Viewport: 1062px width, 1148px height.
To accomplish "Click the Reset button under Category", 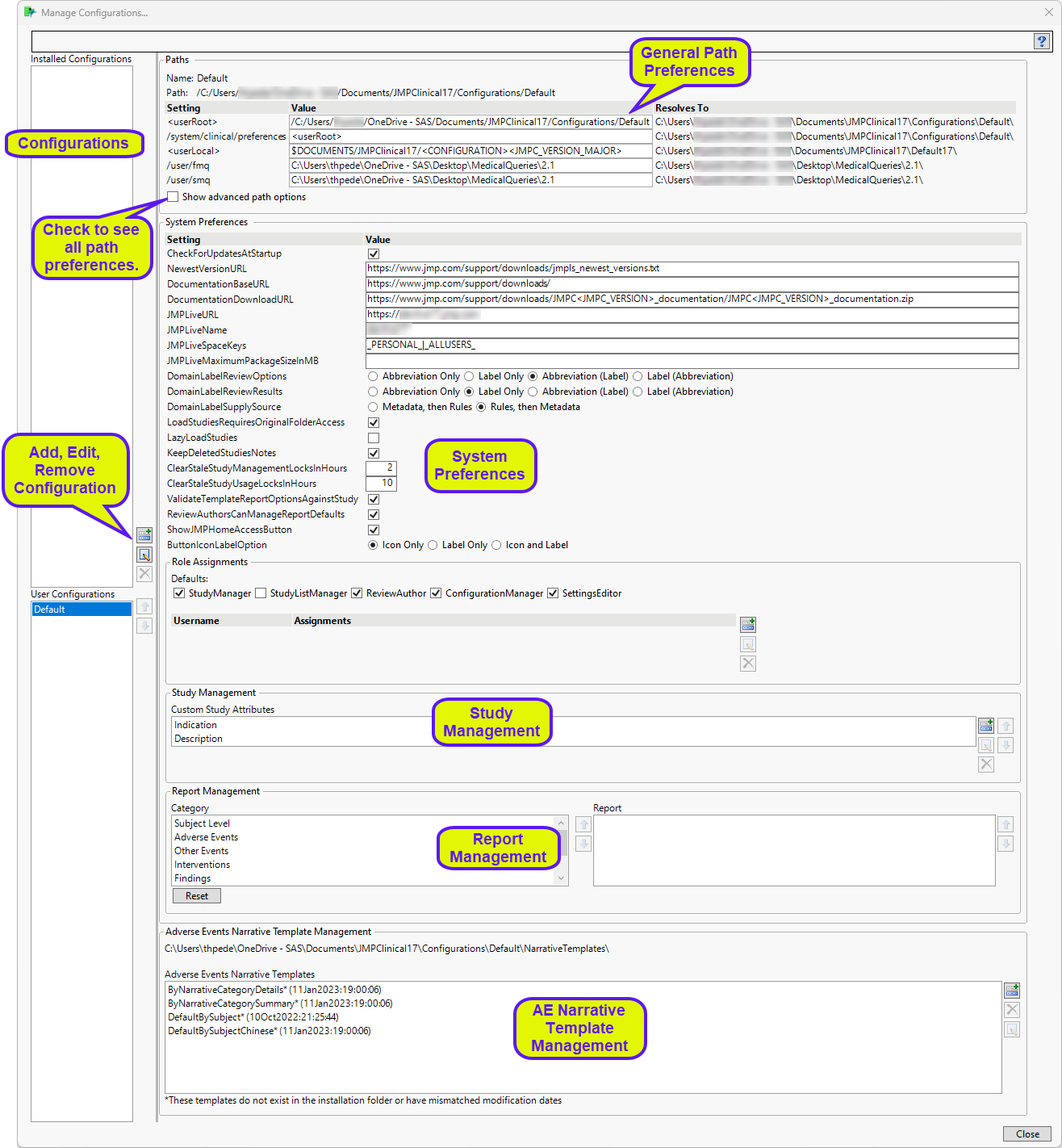I will [197, 896].
